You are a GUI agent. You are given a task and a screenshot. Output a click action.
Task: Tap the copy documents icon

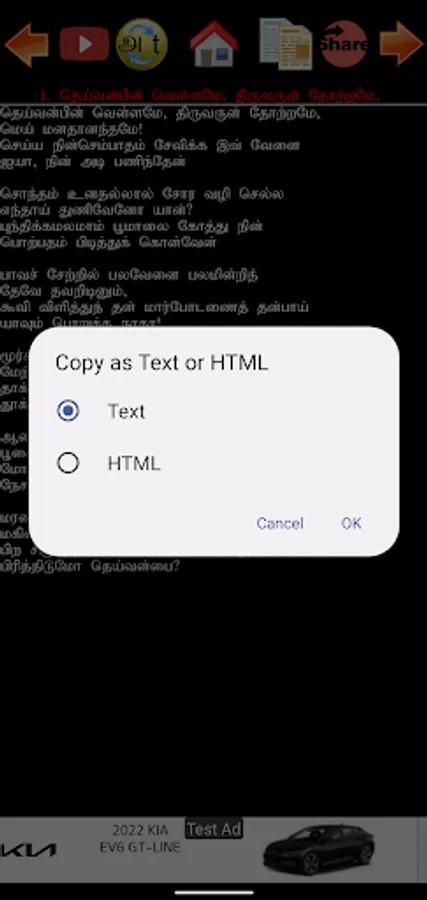285,44
